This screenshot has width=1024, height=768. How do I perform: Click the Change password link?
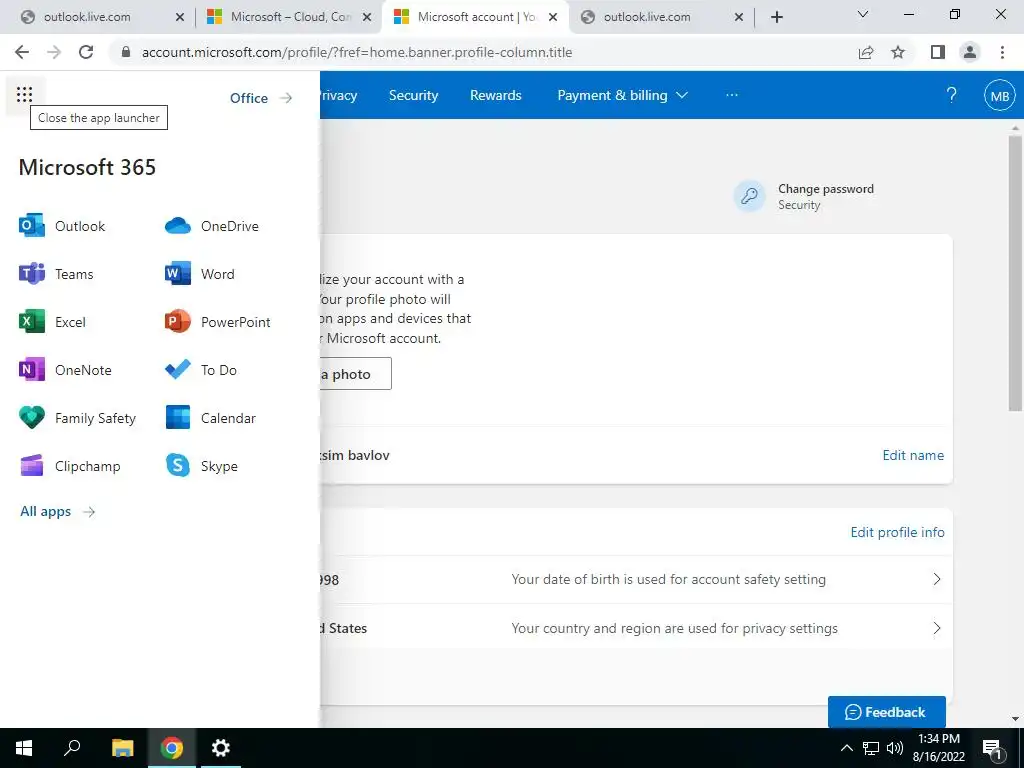coord(825,189)
